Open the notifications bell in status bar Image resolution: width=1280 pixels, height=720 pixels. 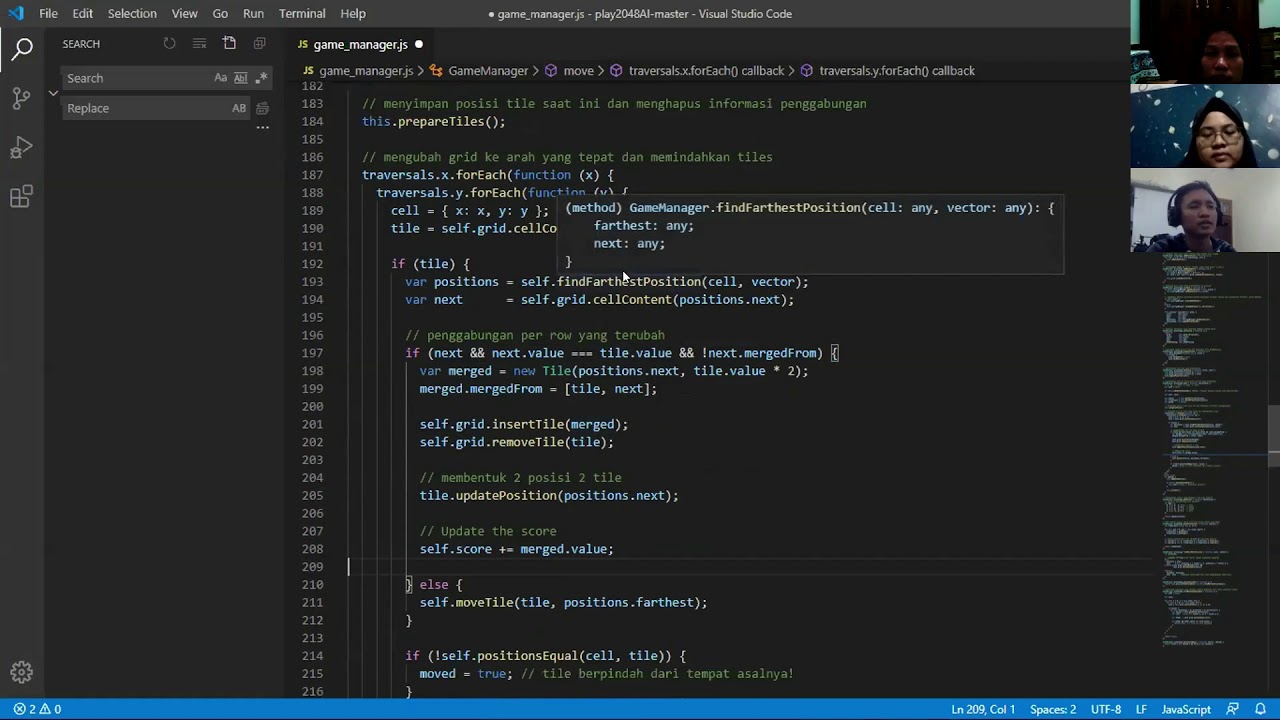click(1261, 709)
